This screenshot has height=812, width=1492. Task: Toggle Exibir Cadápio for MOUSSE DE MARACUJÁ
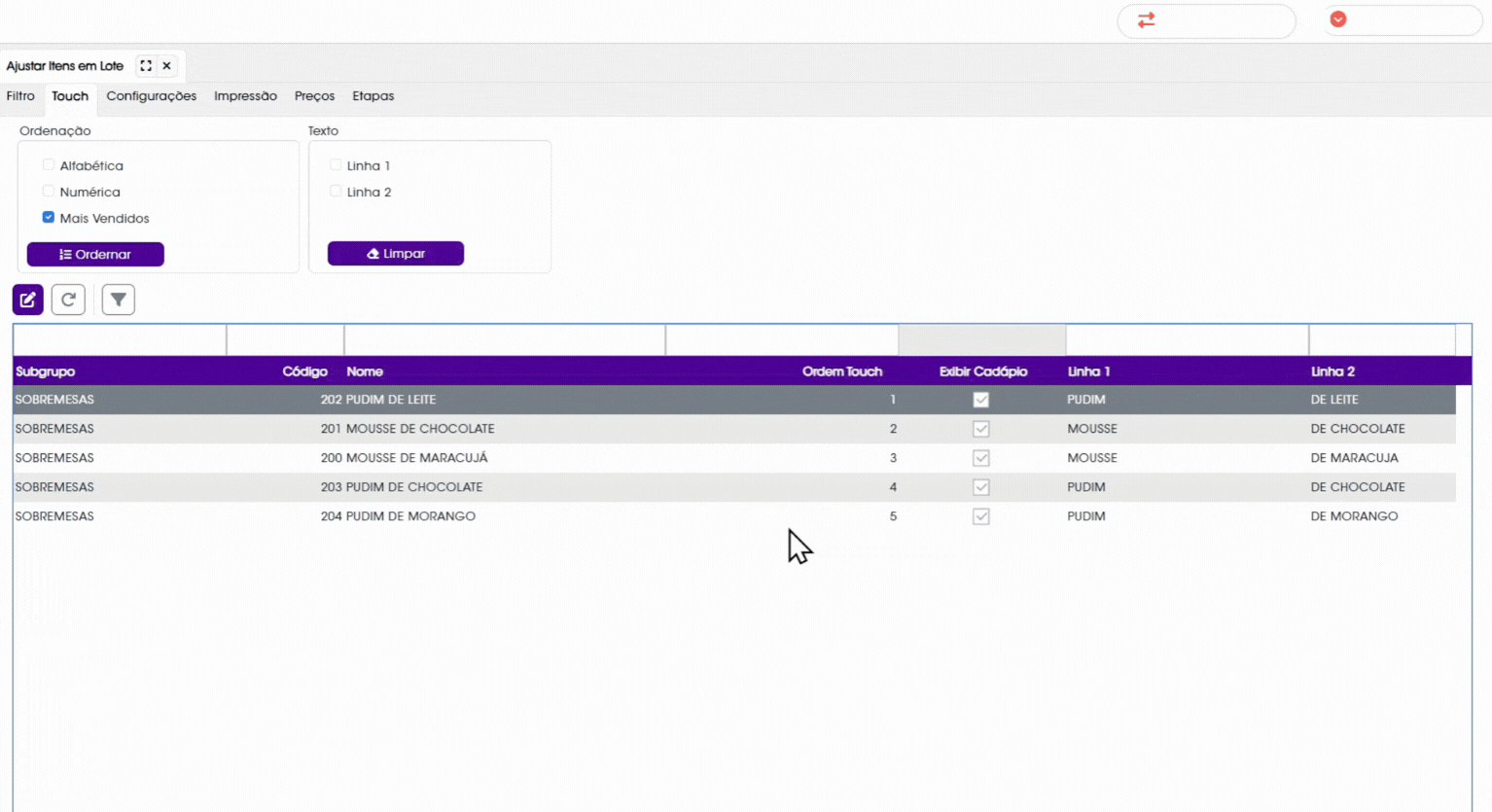[981, 458]
